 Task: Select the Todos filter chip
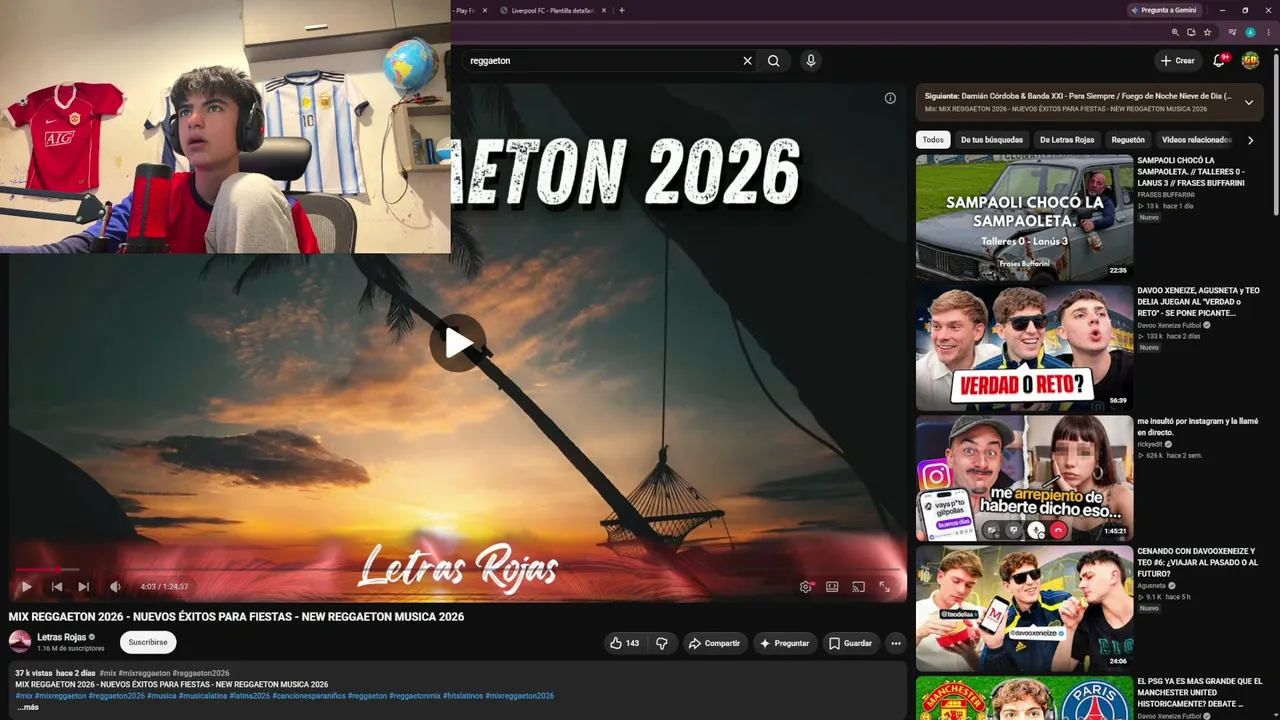point(933,140)
